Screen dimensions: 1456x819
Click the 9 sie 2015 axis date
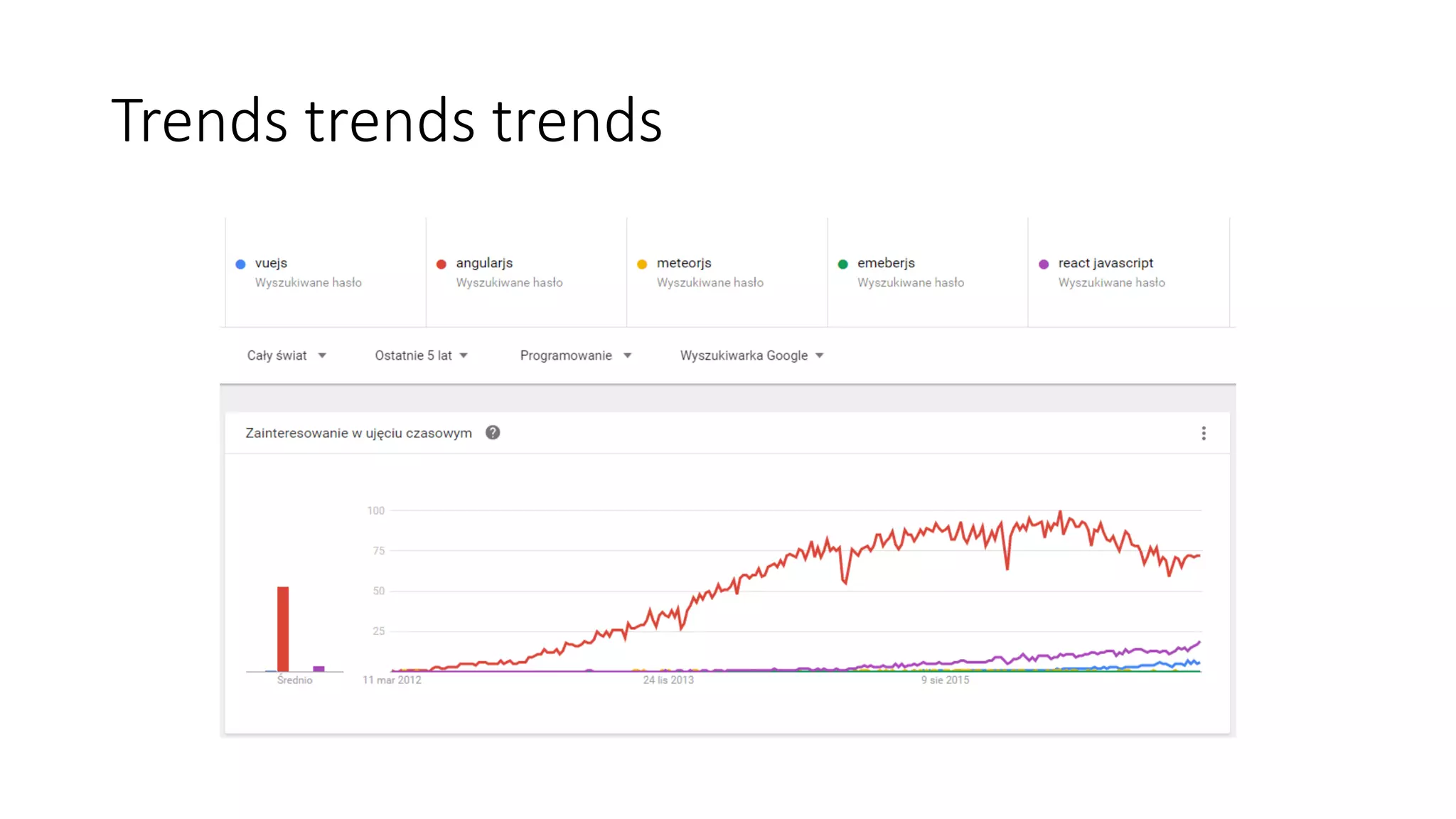tap(946, 680)
